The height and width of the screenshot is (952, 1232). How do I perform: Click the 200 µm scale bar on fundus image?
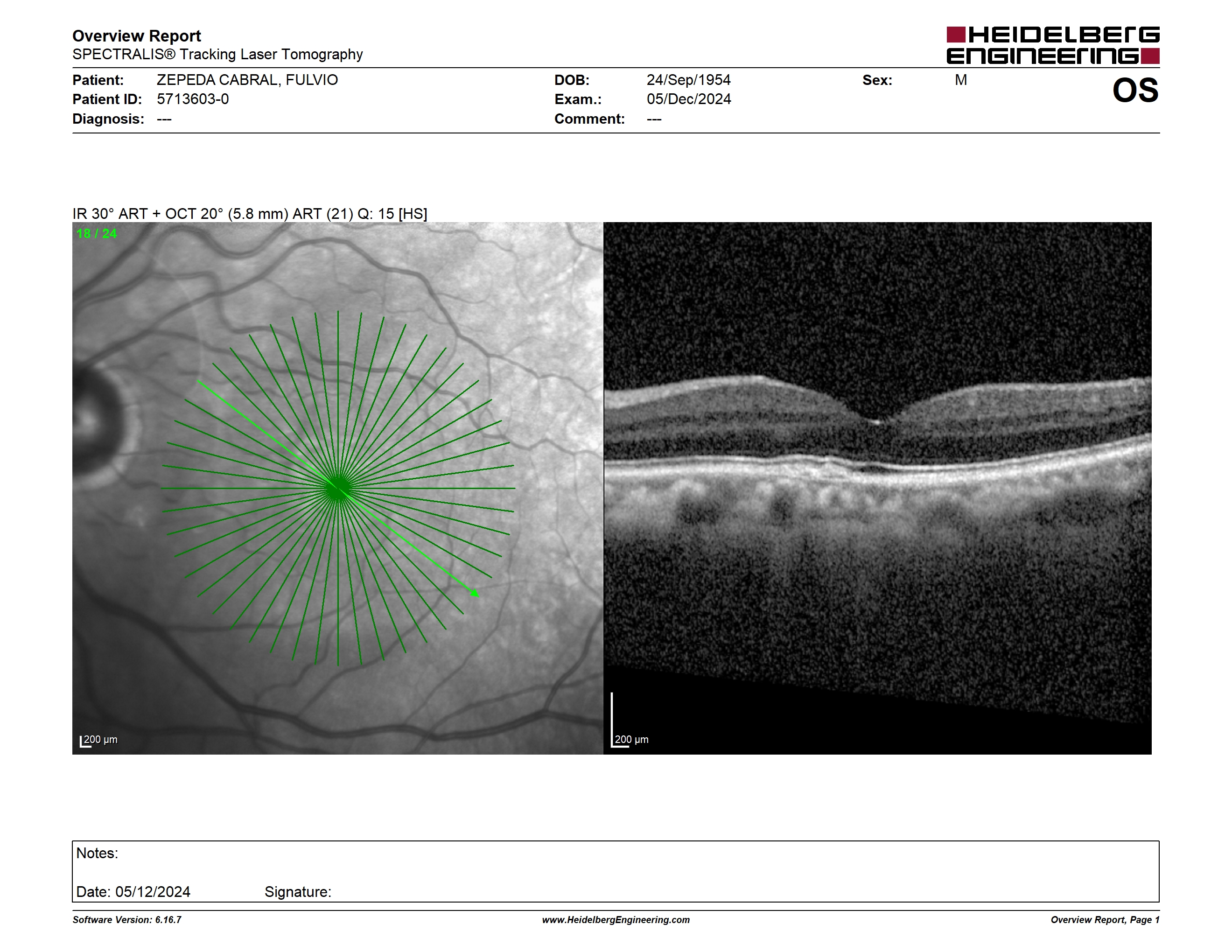coord(99,740)
